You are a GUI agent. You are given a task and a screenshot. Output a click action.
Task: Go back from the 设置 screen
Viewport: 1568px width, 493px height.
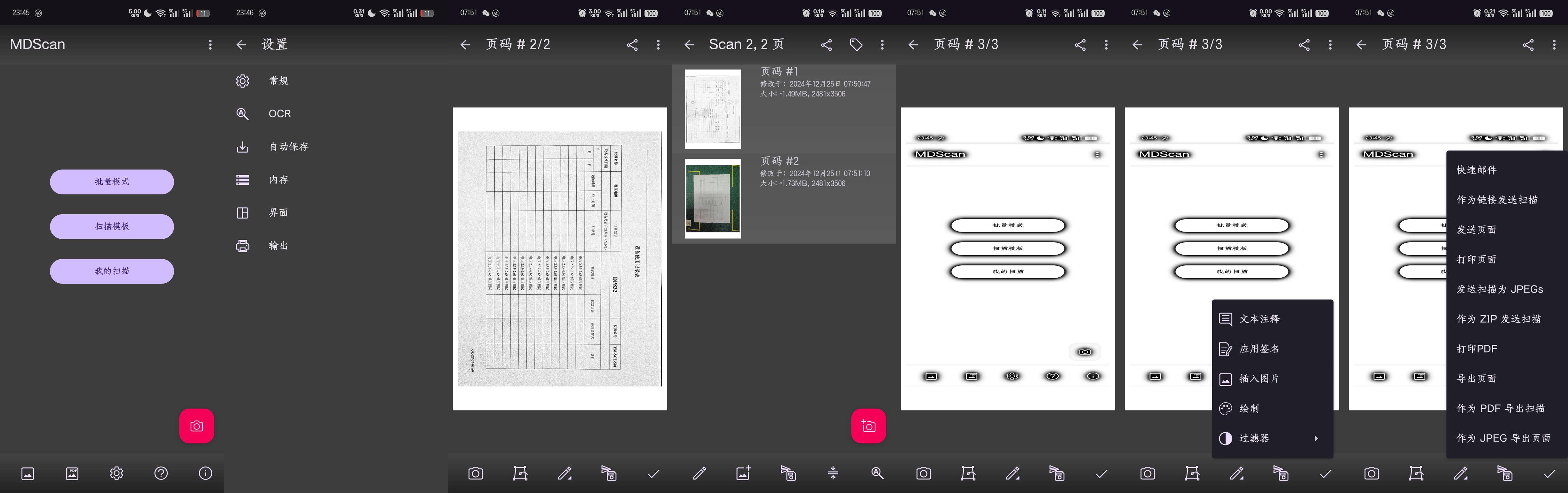pyautogui.click(x=241, y=44)
